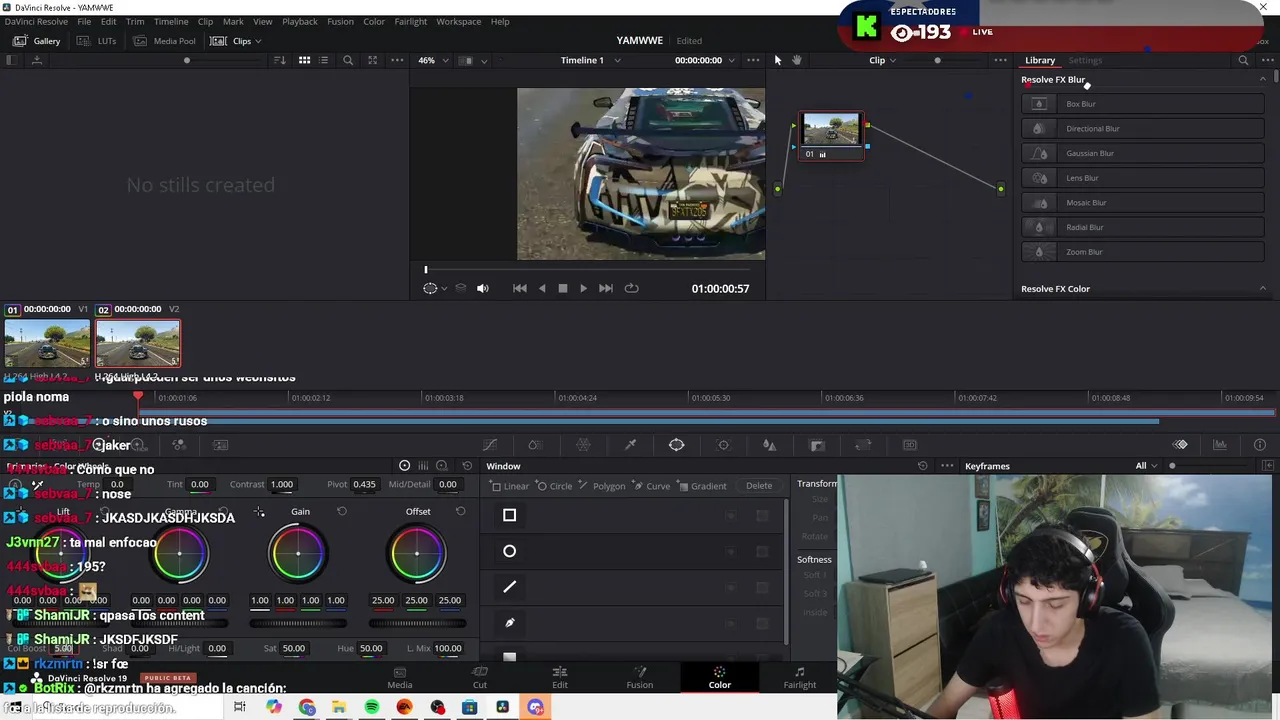1280x720 pixels.
Task: Switch gallery to list view
Action: 323,60
